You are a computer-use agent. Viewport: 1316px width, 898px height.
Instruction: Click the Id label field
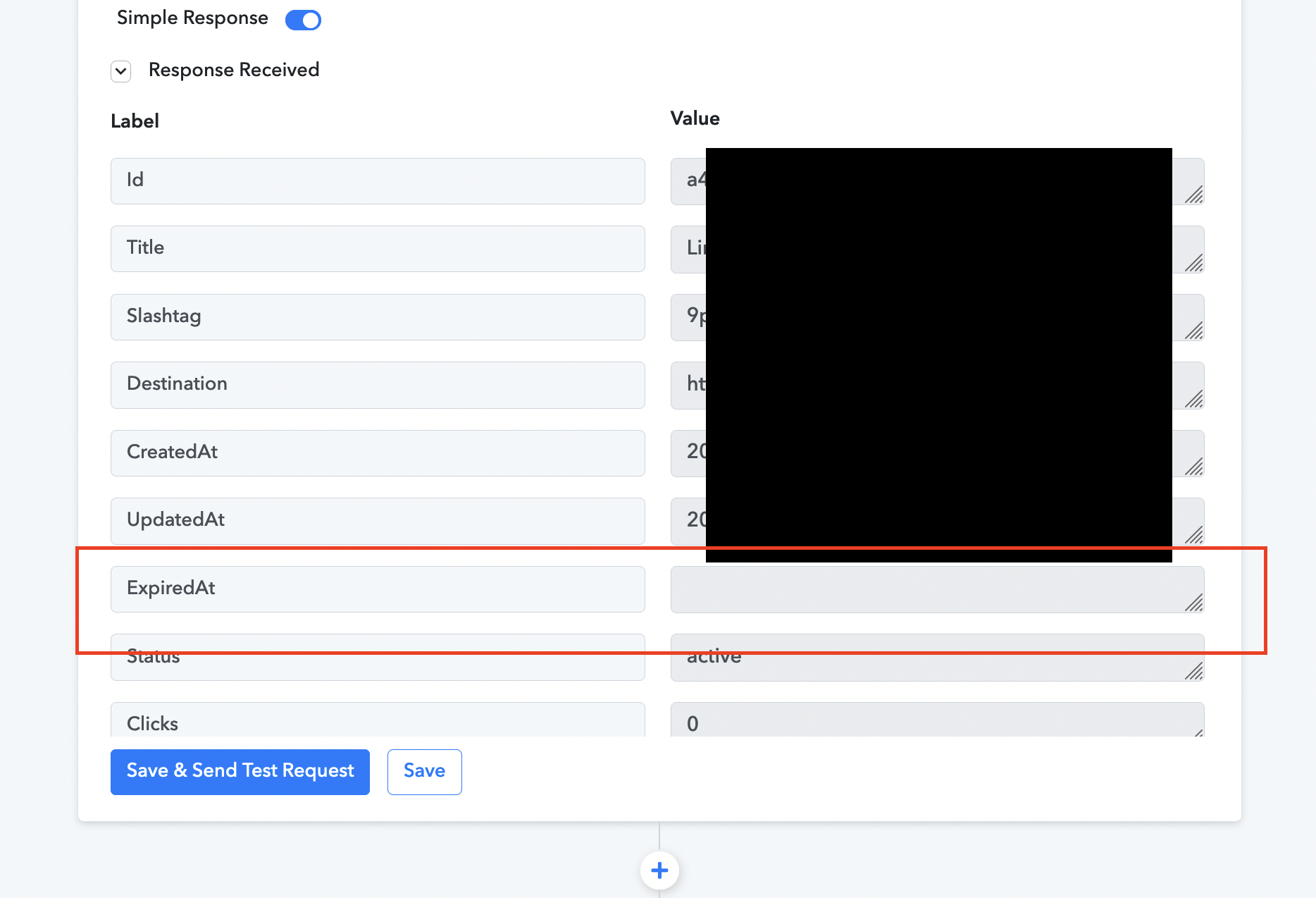pyautogui.click(x=378, y=181)
